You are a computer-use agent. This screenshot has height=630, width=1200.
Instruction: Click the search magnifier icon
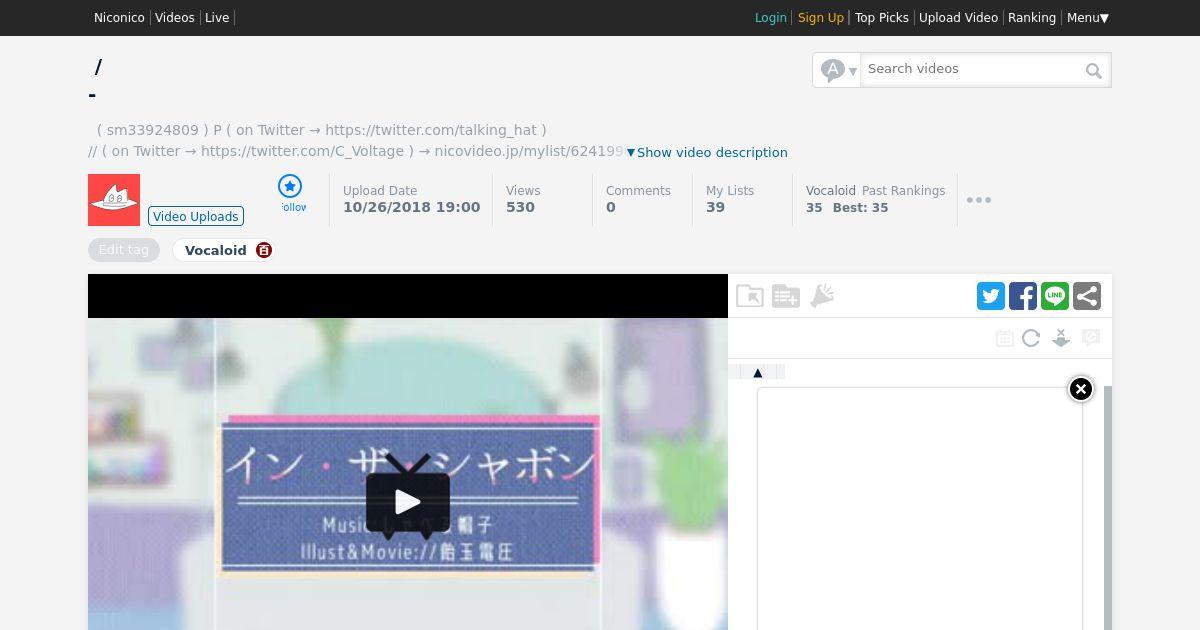click(1094, 70)
